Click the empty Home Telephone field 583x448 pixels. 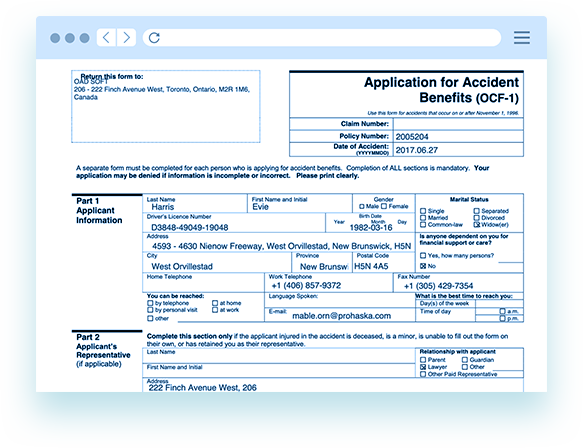click(203, 283)
